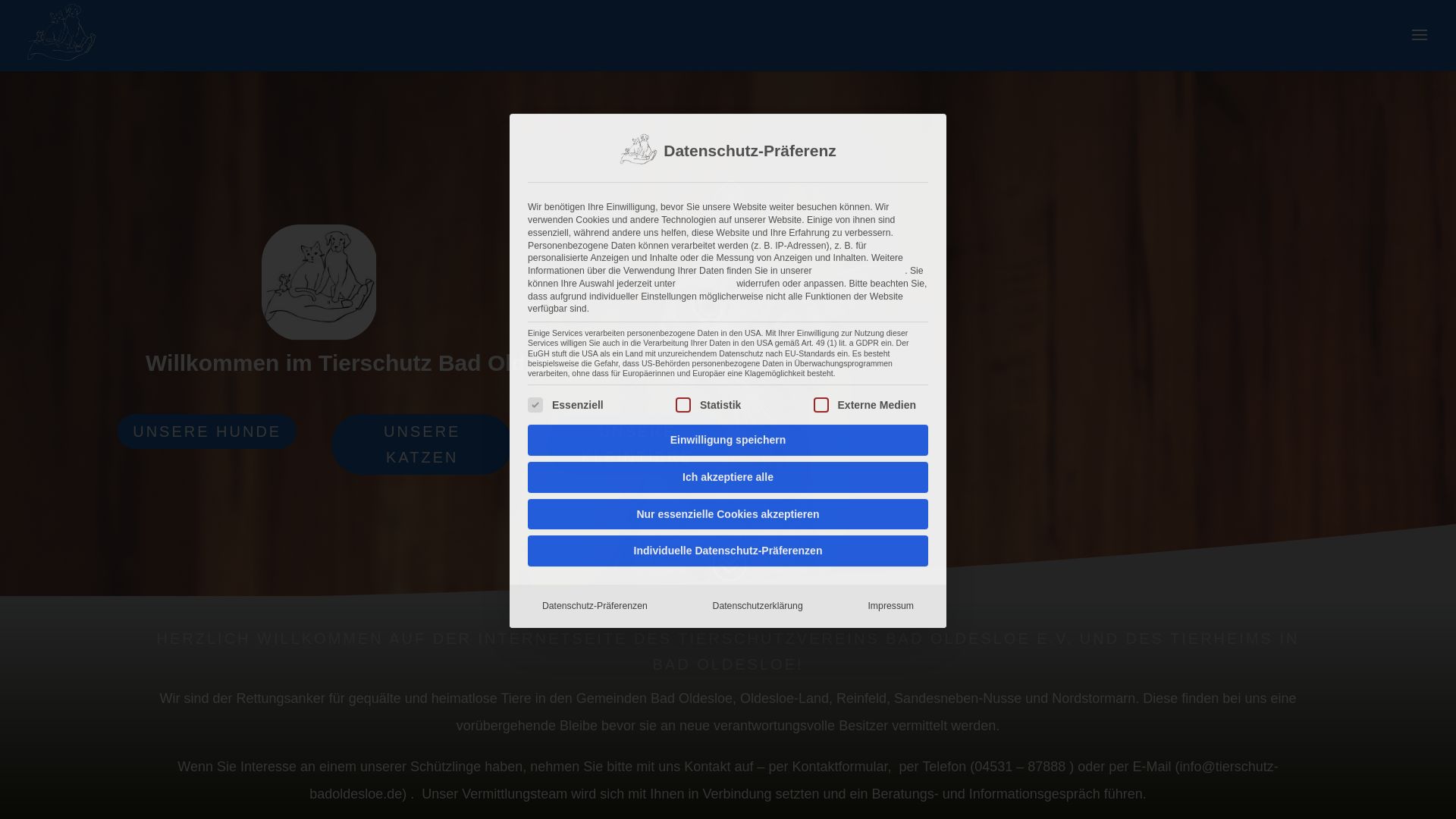Screen dimensions: 1456x819
Task: Click the large cat and dog logo image
Action: (318, 282)
